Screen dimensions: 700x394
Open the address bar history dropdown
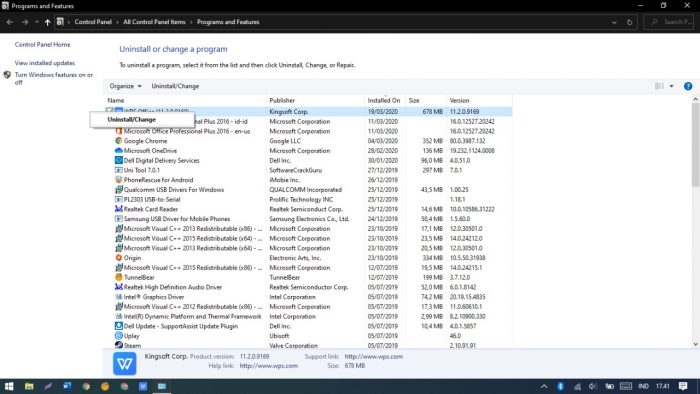point(614,22)
